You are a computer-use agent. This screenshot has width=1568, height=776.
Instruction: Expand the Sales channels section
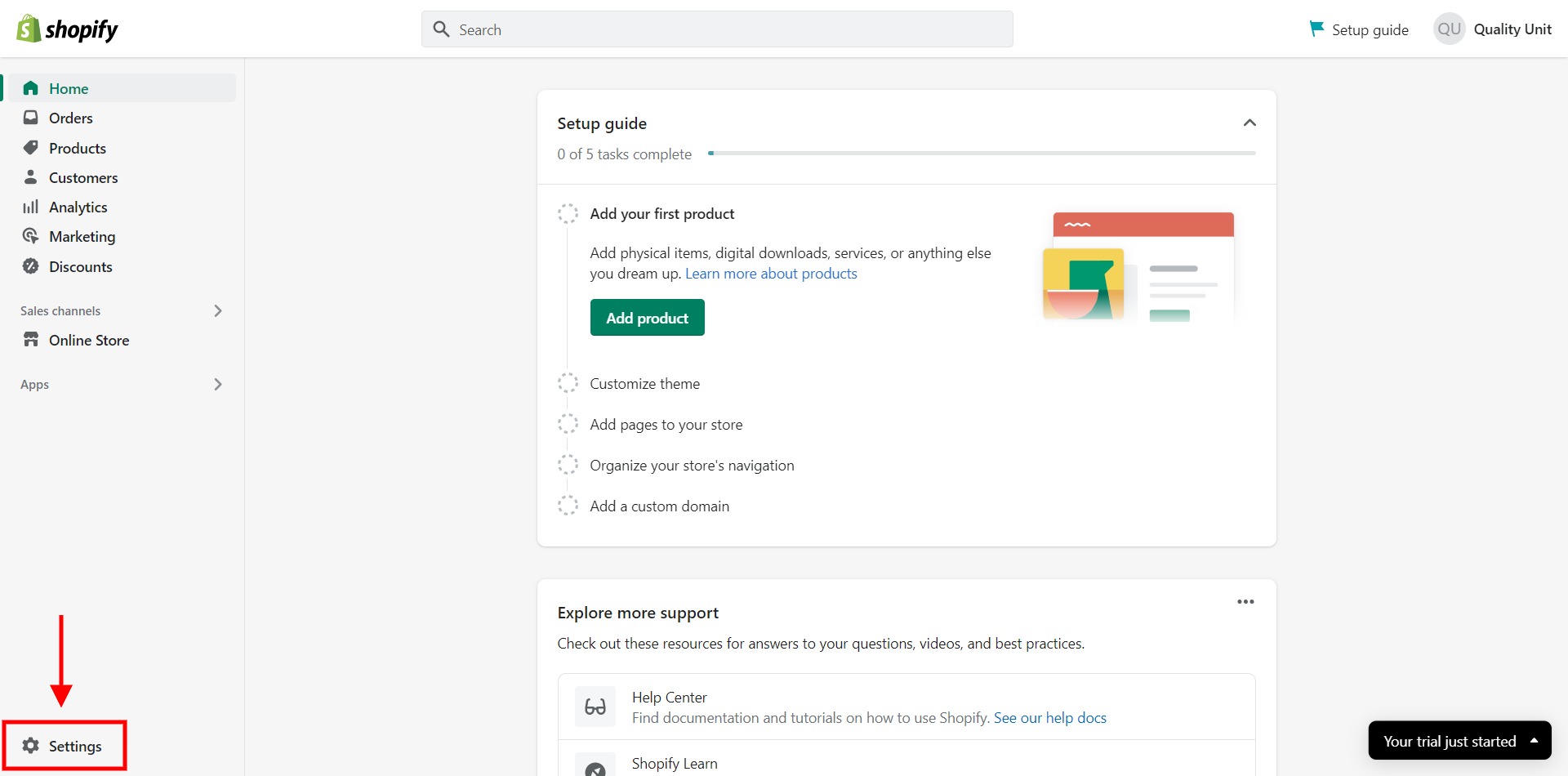click(217, 310)
